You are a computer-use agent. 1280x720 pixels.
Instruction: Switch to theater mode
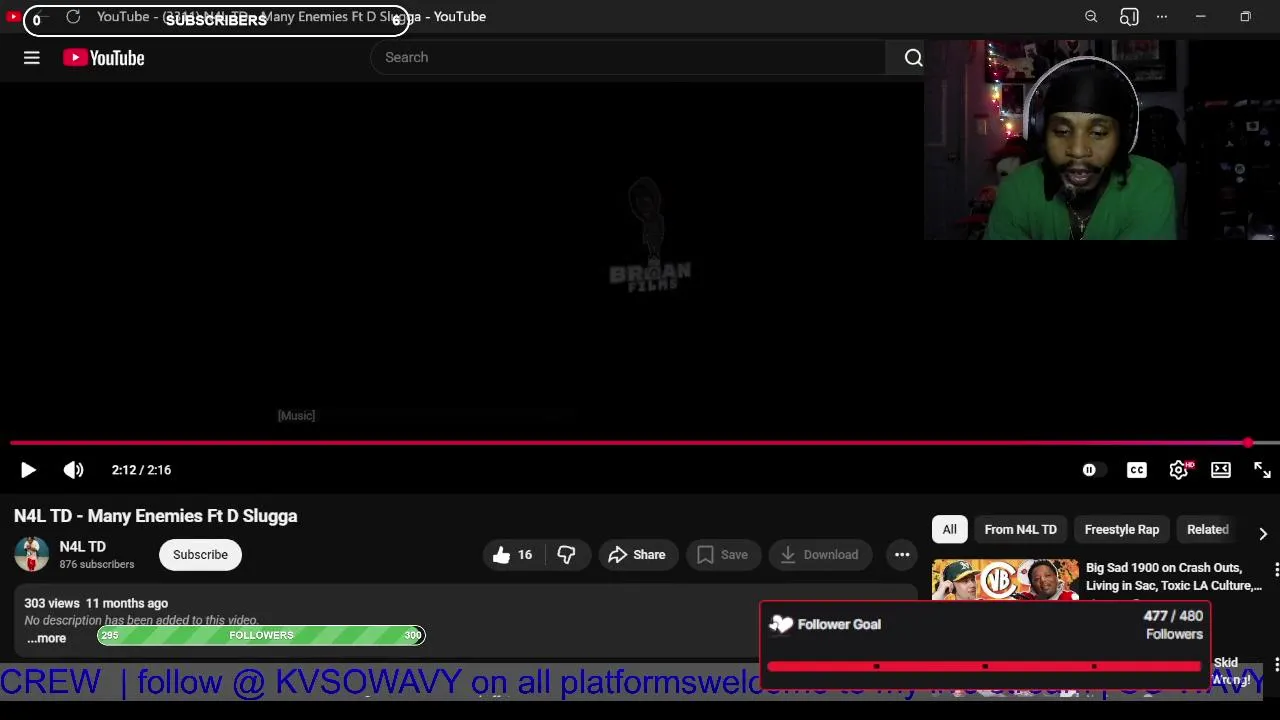(x=1221, y=470)
